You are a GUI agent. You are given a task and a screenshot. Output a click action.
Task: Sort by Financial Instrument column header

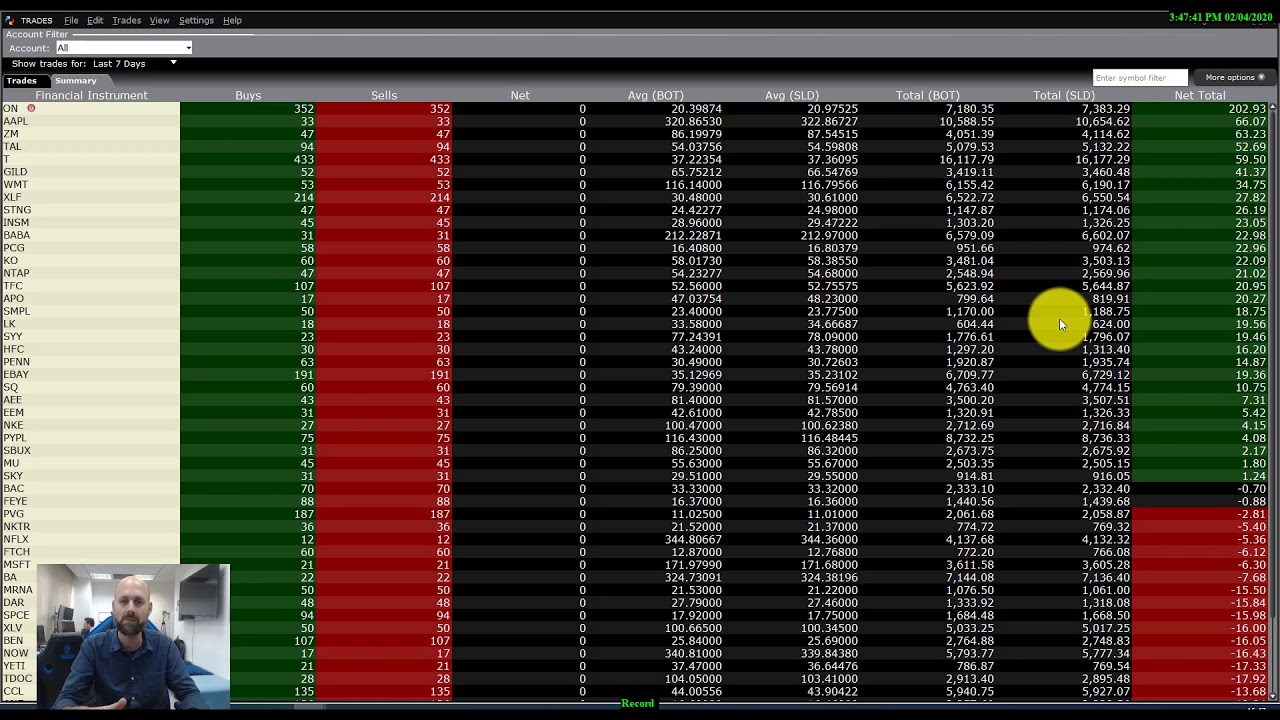(x=91, y=95)
